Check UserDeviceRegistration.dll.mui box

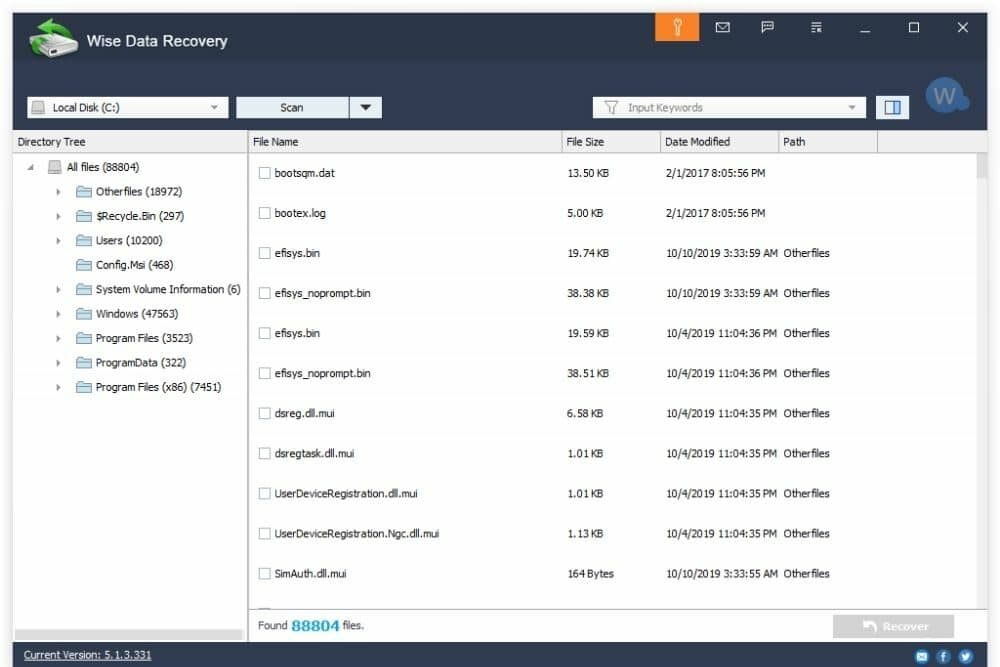[x=264, y=494]
